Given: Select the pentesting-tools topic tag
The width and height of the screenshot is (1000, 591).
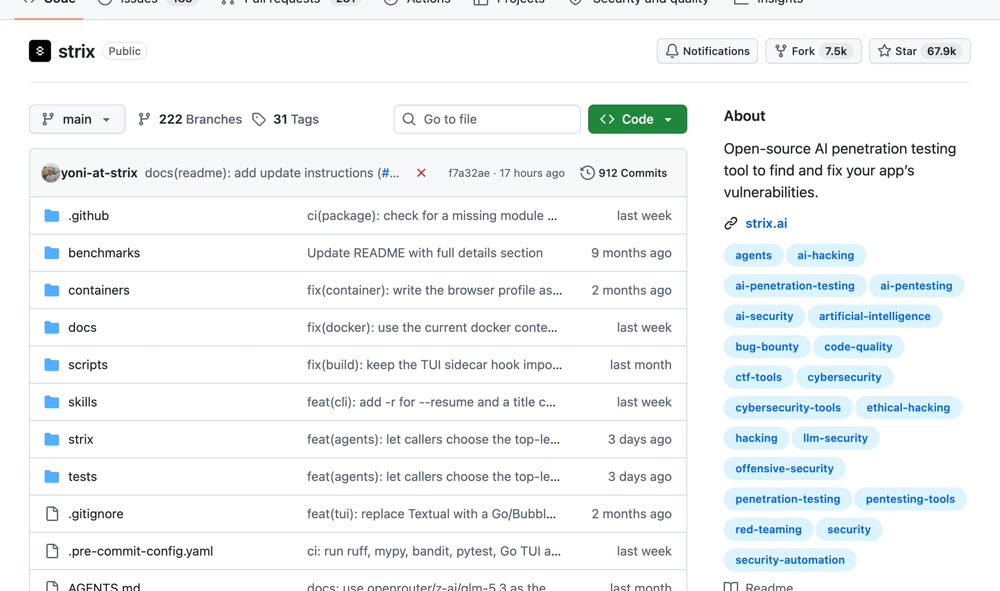Looking at the screenshot, I should 910,499.
